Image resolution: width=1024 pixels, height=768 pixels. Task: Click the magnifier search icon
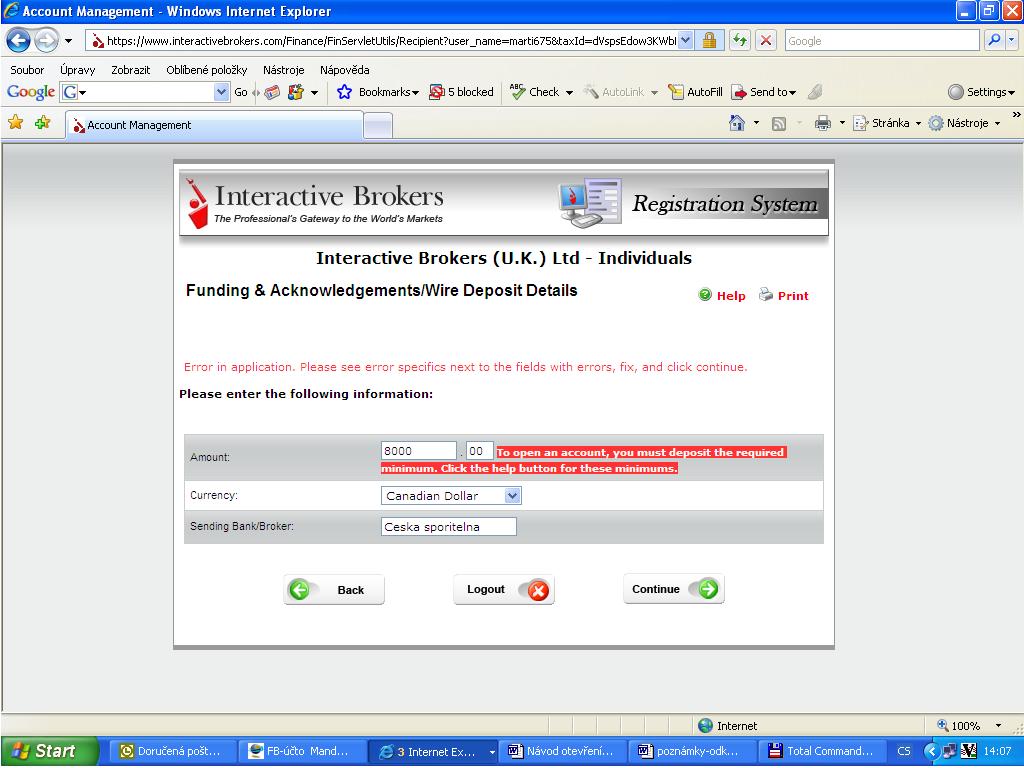pos(994,40)
